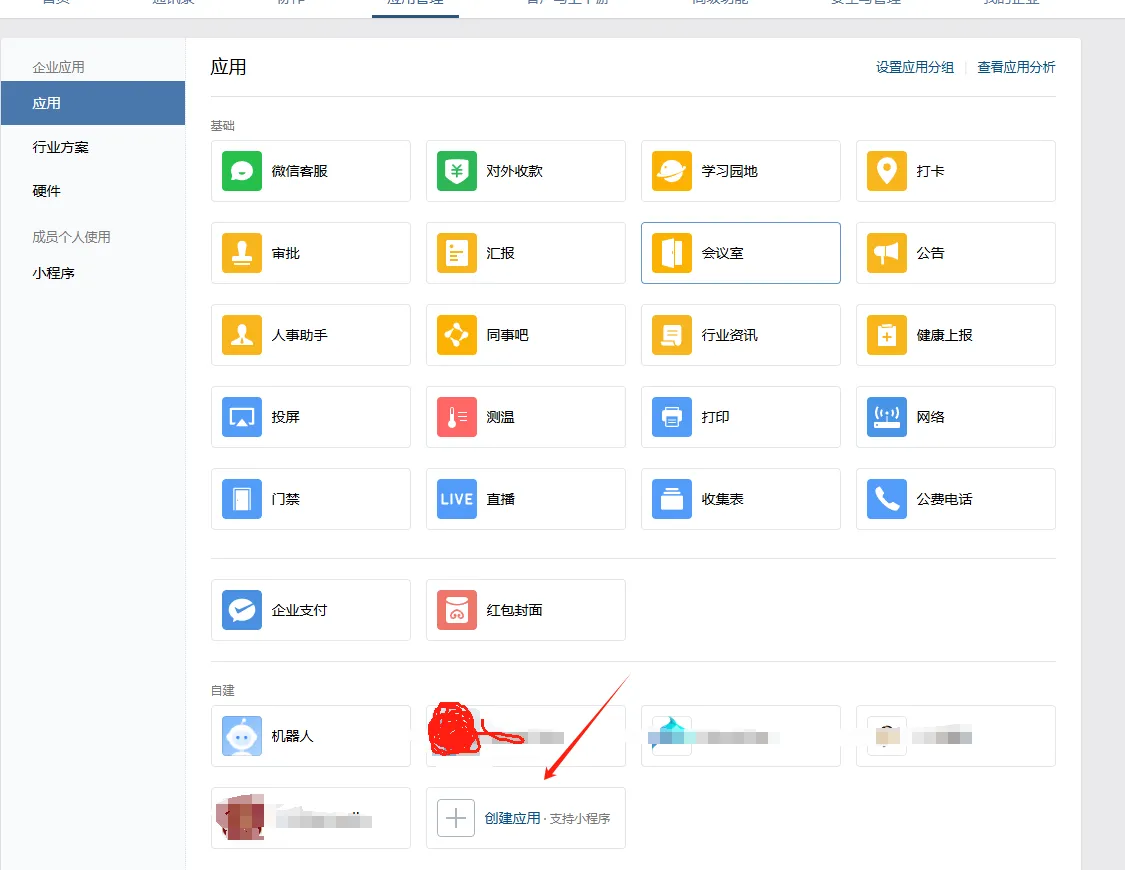This screenshot has height=870, width=1125.
Task: Open 小程序 in the sidebar
Action: [53, 273]
